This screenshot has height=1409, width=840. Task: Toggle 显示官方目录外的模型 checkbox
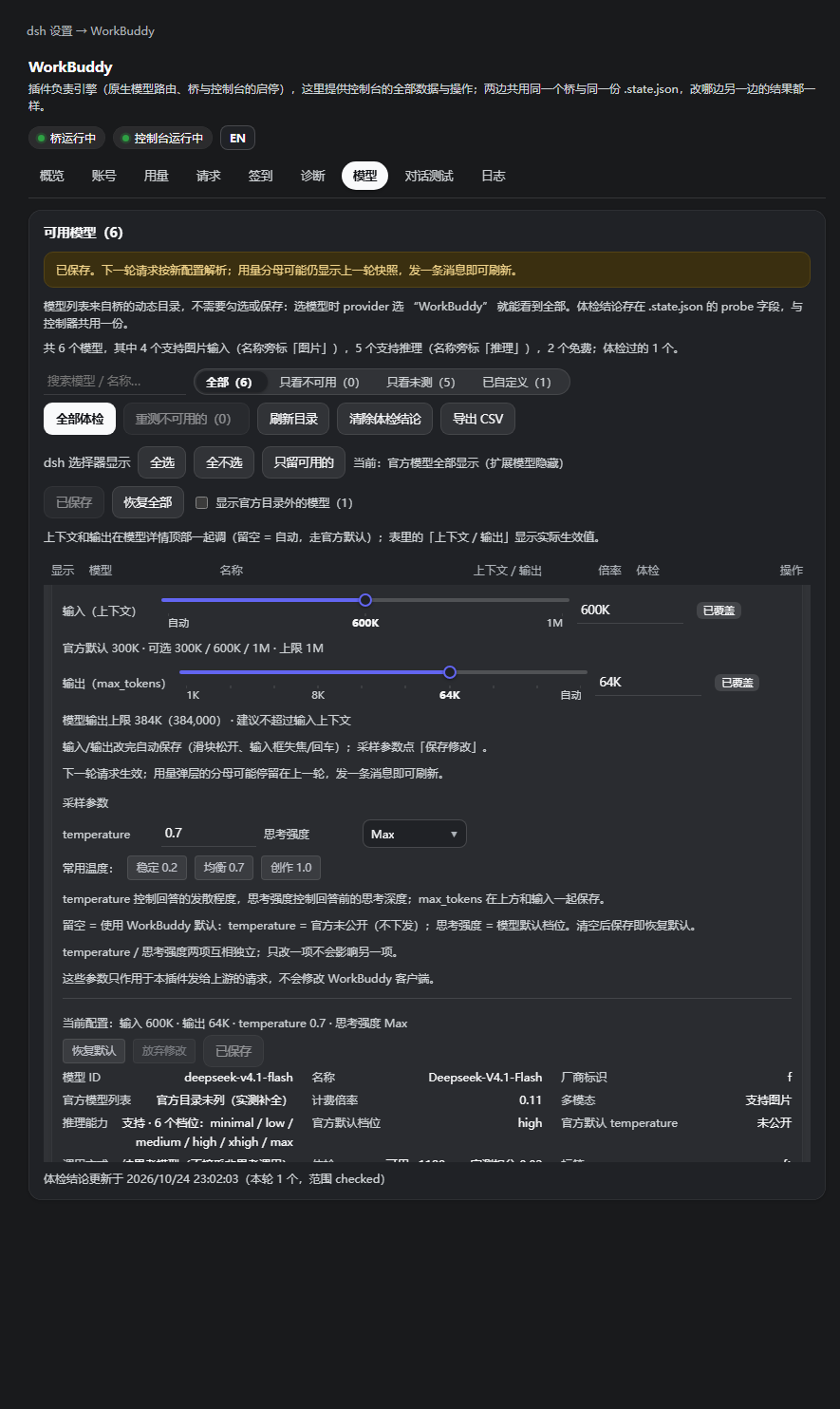tap(201, 502)
